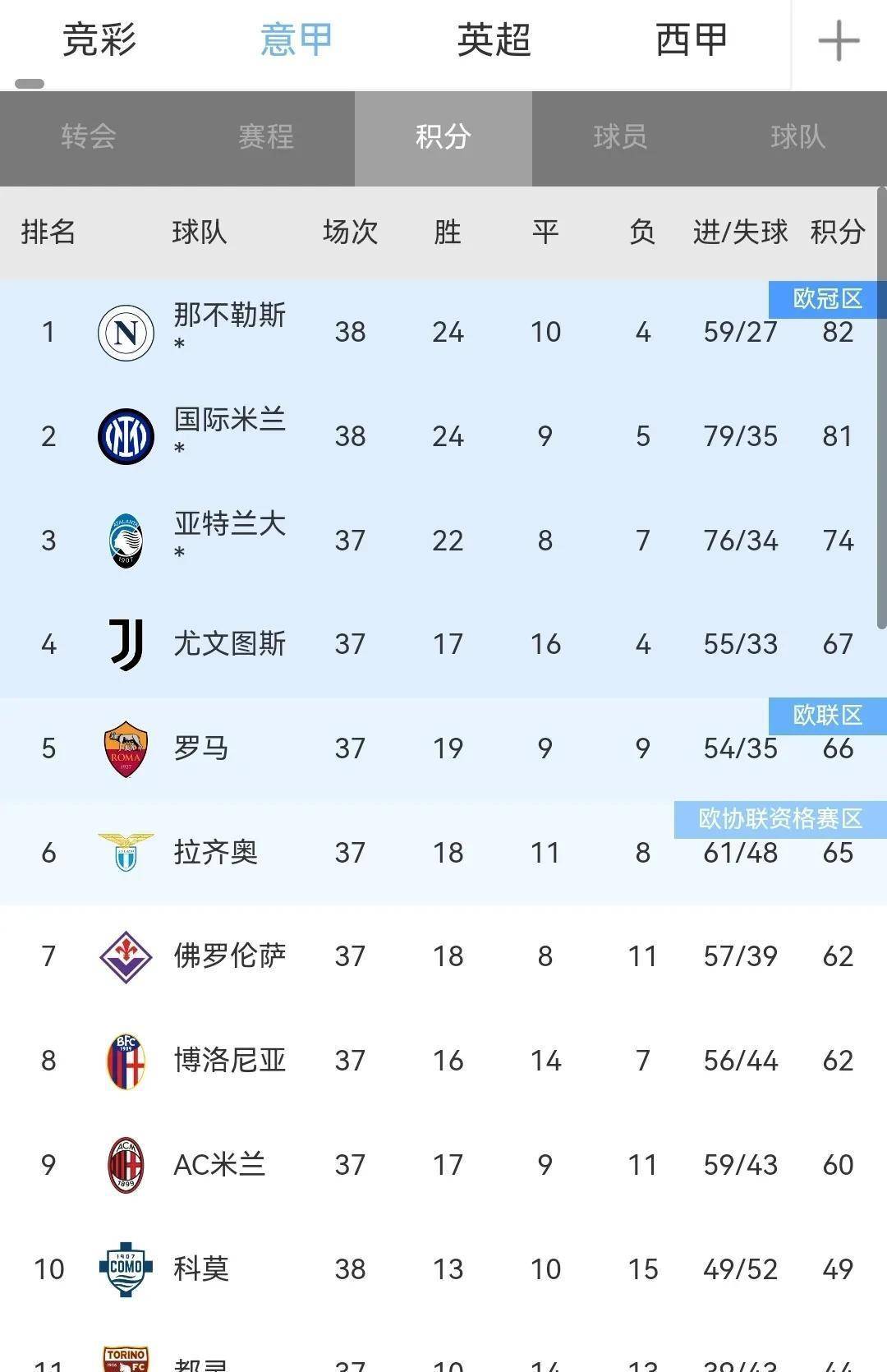887x1372 pixels.
Task: Open the AS Roma crest
Action: [126, 749]
